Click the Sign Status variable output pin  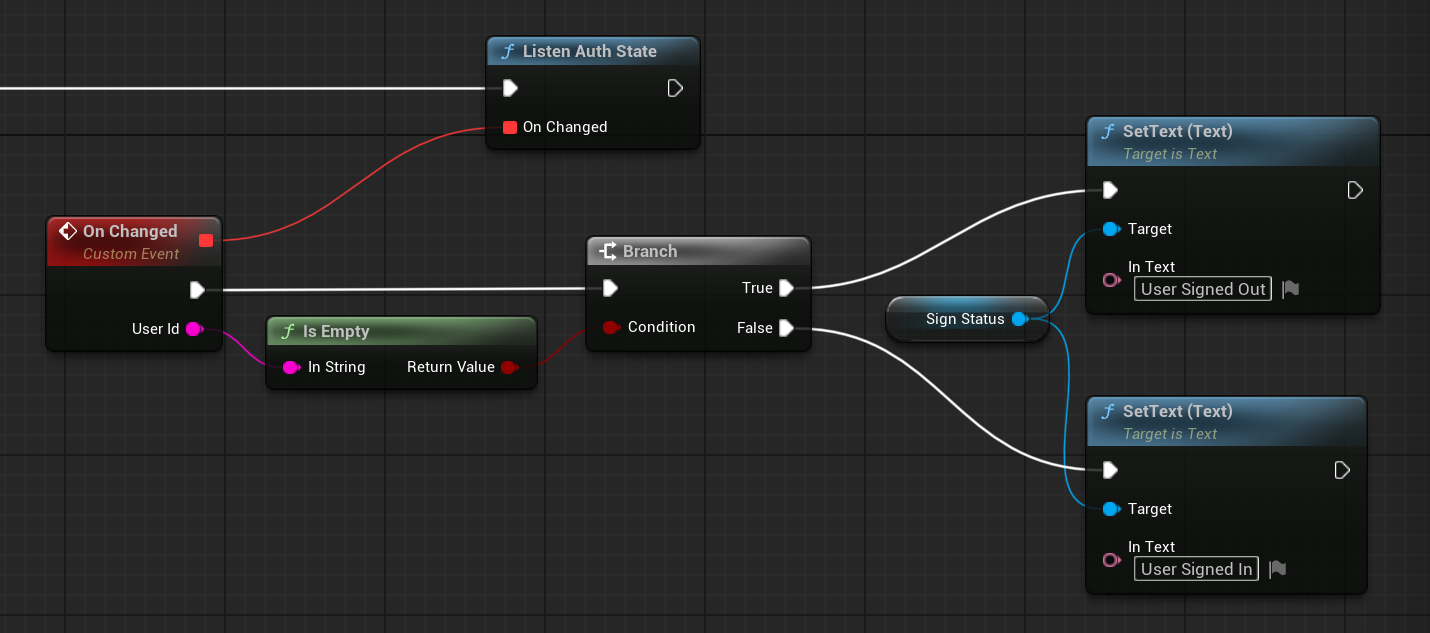point(1019,319)
